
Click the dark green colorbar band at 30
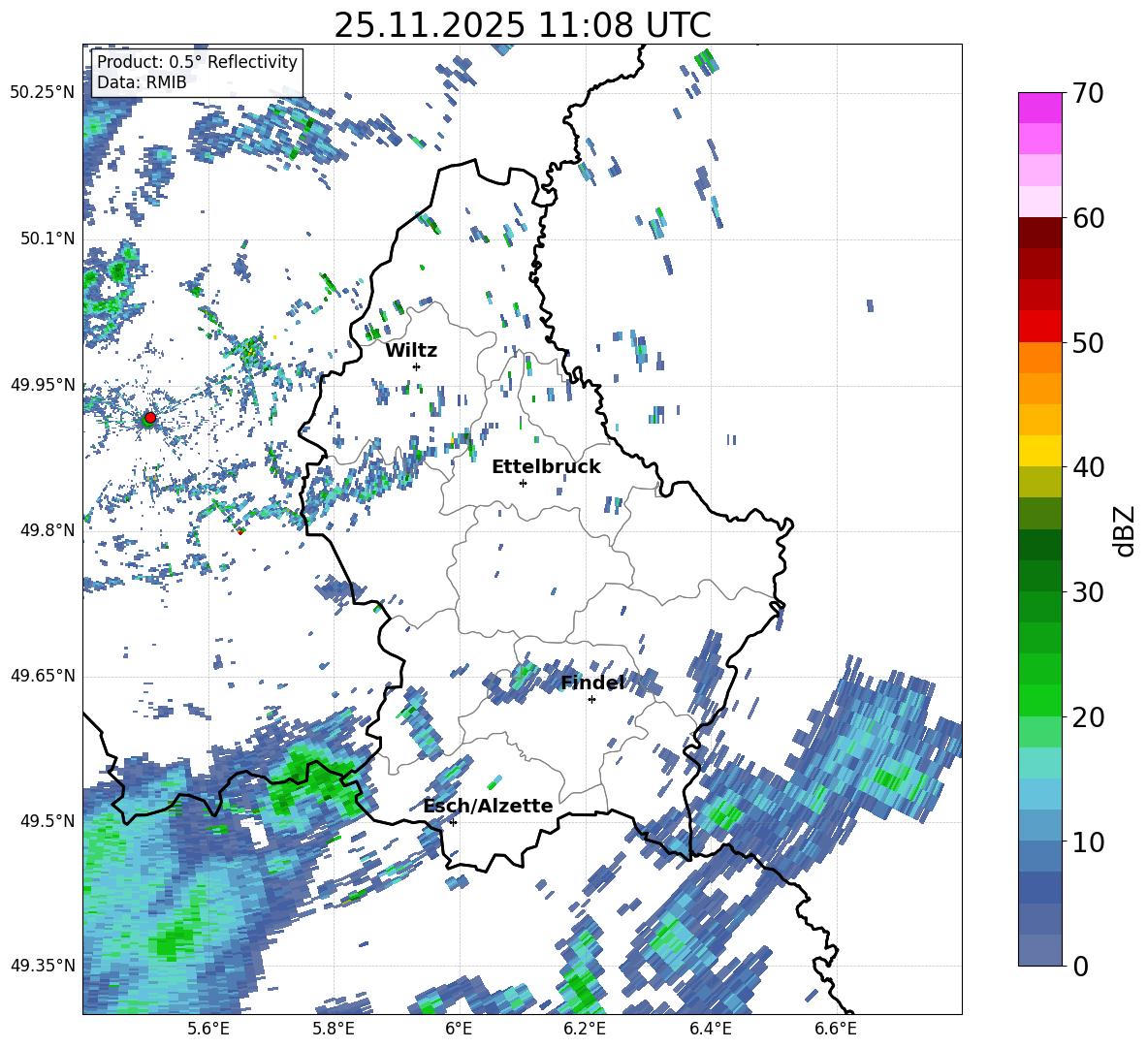pyautogui.click(x=1039, y=576)
